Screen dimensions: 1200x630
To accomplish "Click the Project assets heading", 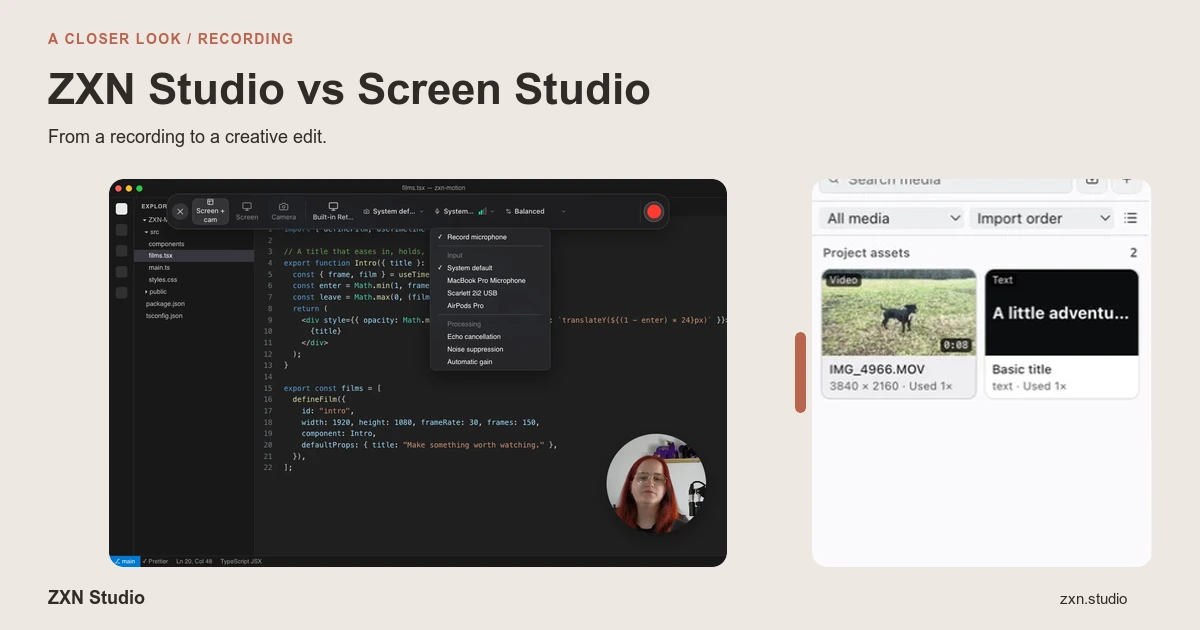I will (x=866, y=253).
